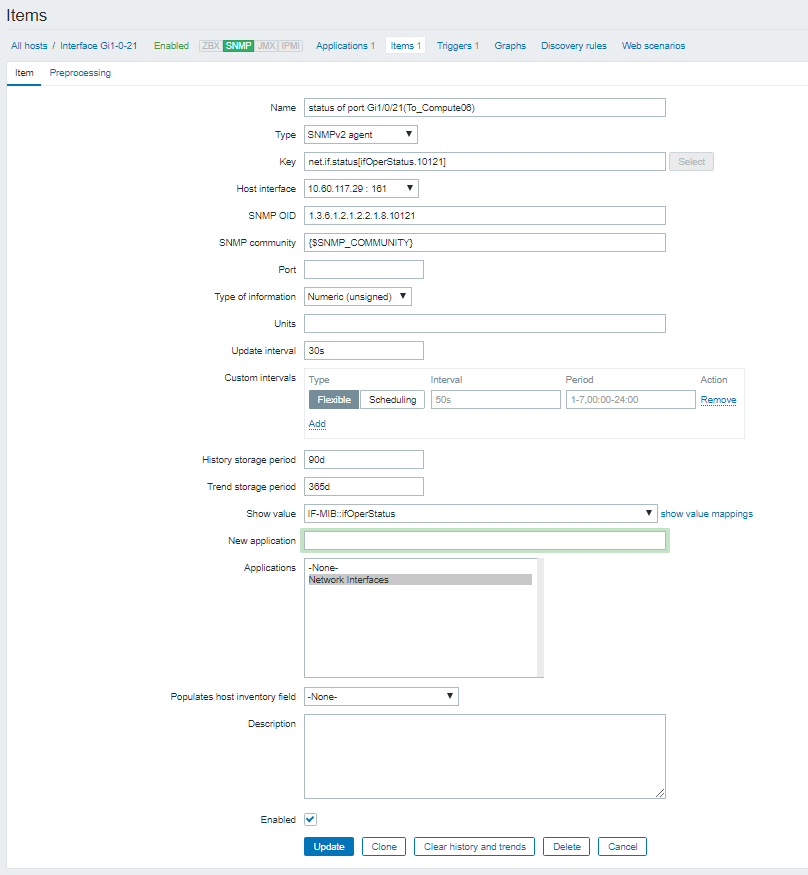The image size is (808, 875).
Task: Click the IPMI availability badge
Action: click(289, 46)
